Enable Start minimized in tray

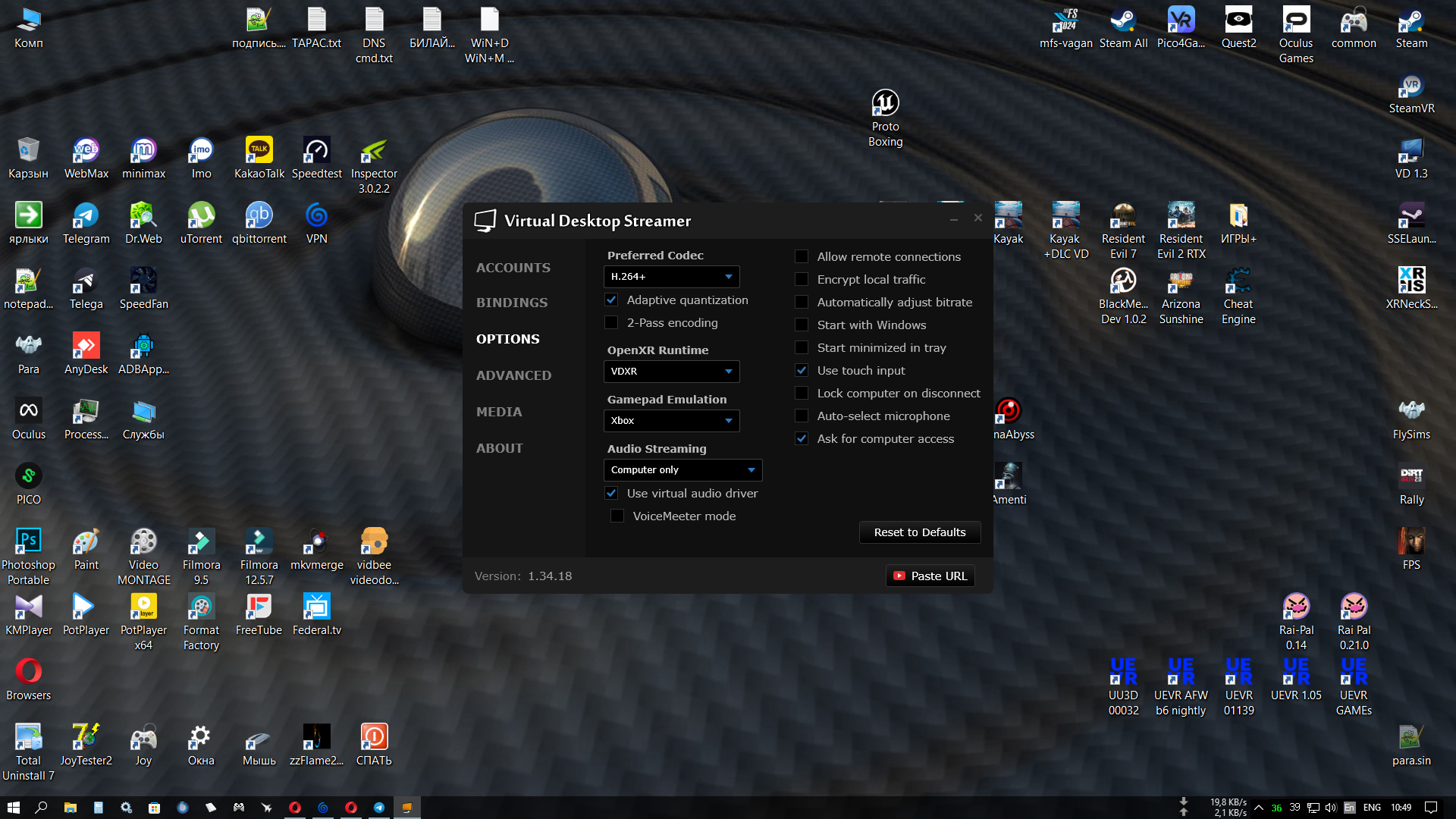[x=802, y=348]
